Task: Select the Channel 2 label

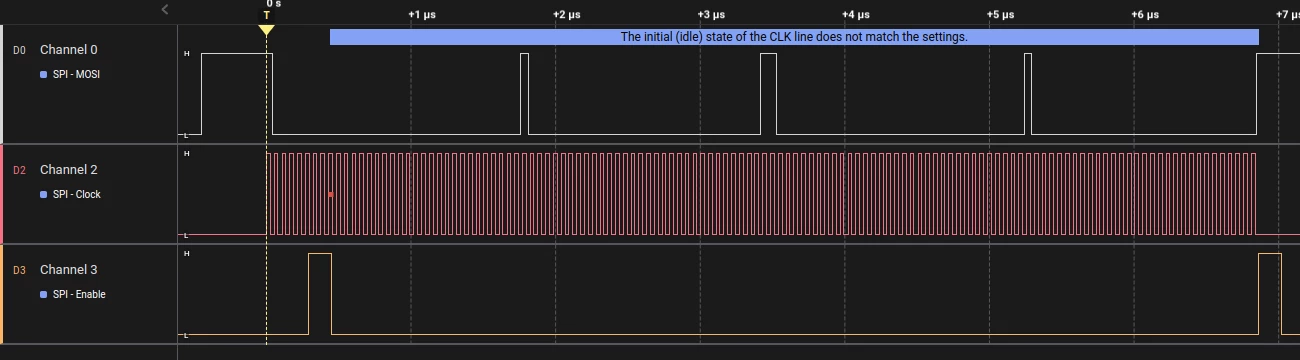Action: tap(69, 170)
